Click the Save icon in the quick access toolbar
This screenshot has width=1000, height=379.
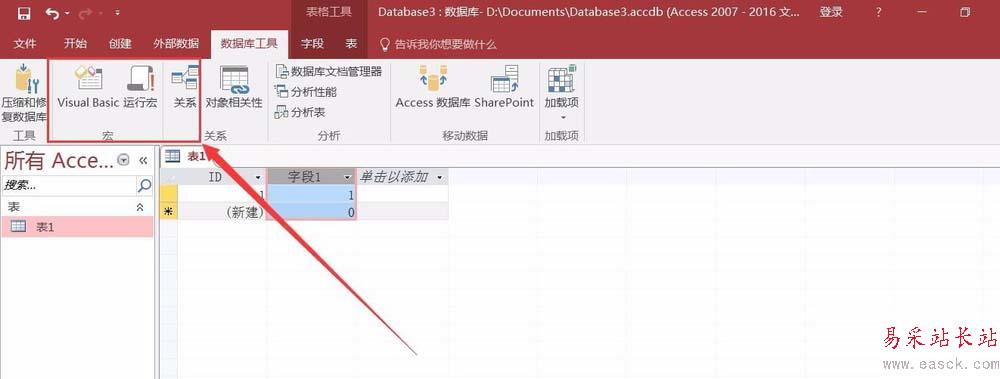point(24,13)
